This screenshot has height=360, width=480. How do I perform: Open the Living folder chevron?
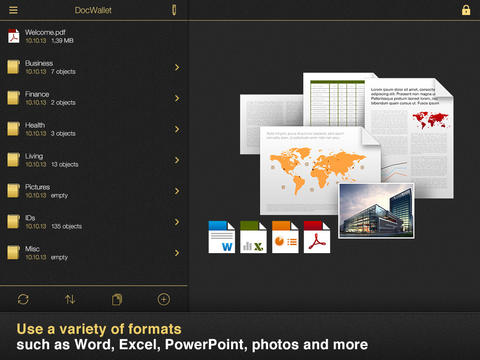tap(177, 160)
